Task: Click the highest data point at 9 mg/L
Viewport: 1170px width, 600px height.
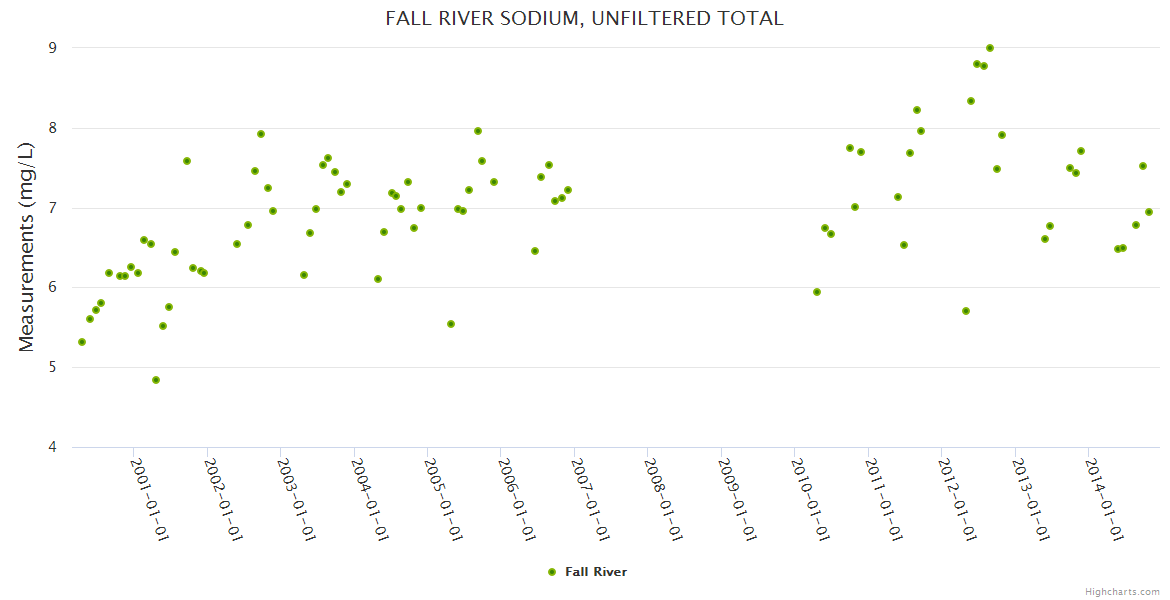Action: point(990,48)
